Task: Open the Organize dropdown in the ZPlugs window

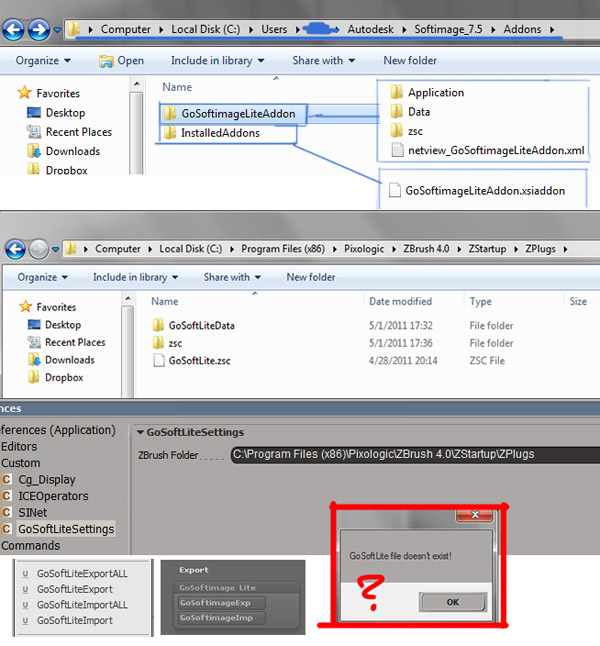Action: (42, 277)
